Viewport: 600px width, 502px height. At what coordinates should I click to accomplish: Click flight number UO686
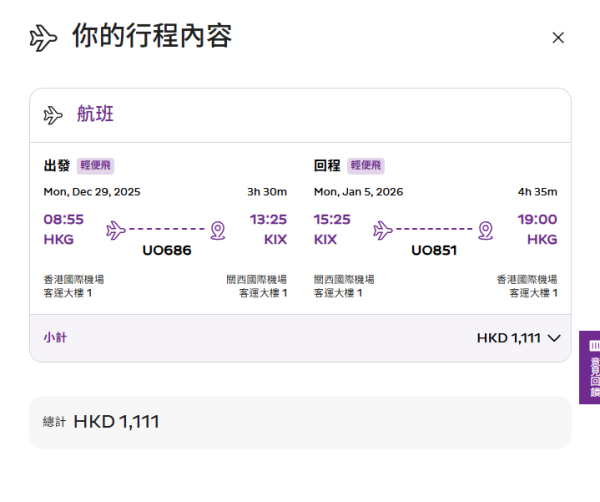tap(167, 250)
